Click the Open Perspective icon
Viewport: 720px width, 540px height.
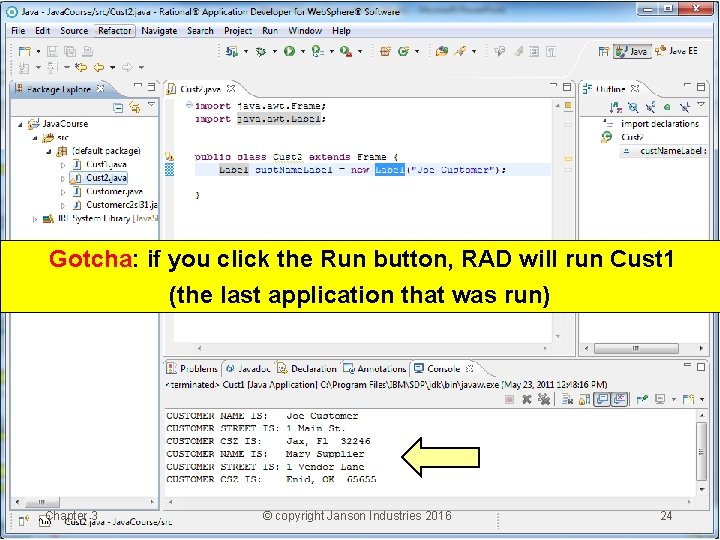click(x=604, y=51)
